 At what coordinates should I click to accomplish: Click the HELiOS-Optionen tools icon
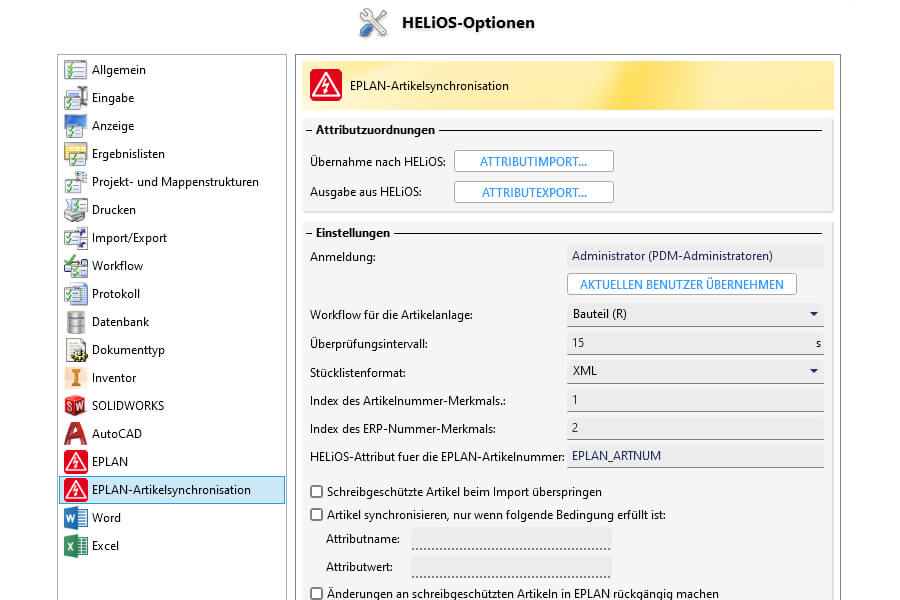[x=373, y=23]
